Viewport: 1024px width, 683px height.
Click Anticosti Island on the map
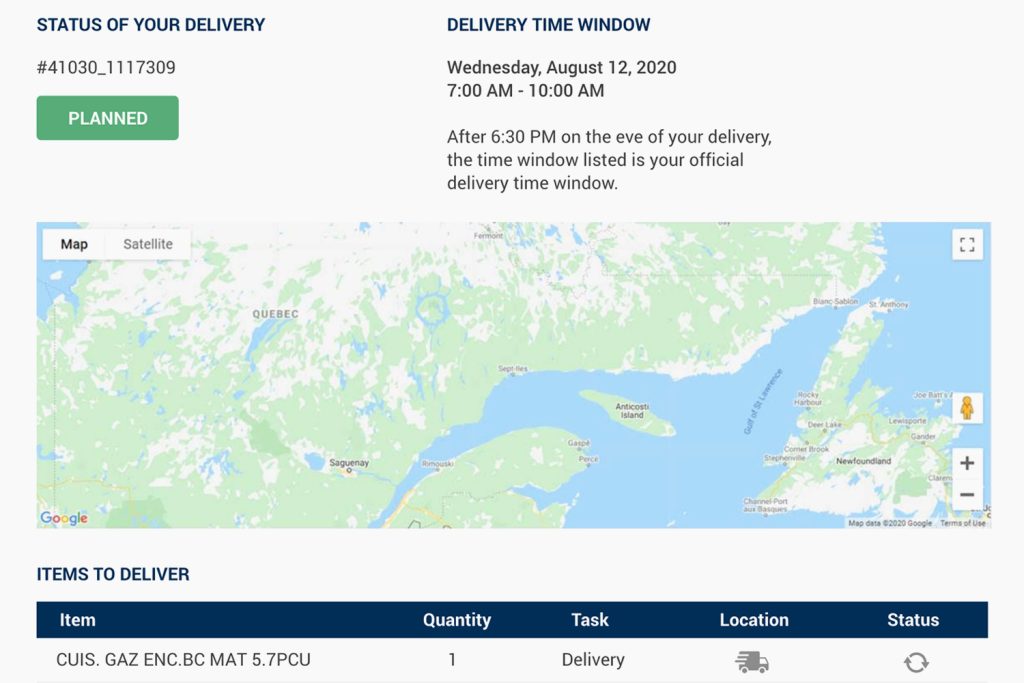point(628,410)
